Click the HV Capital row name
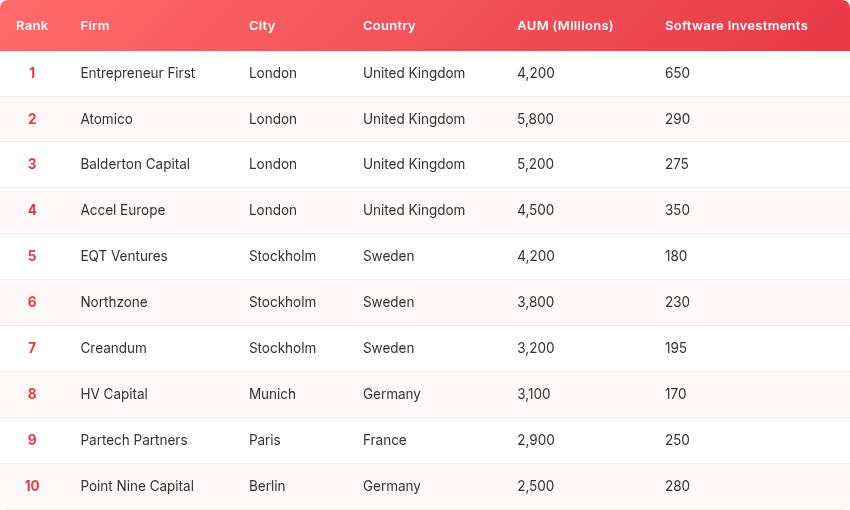Image resolution: width=850 pixels, height=510 pixels. [114, 394]
